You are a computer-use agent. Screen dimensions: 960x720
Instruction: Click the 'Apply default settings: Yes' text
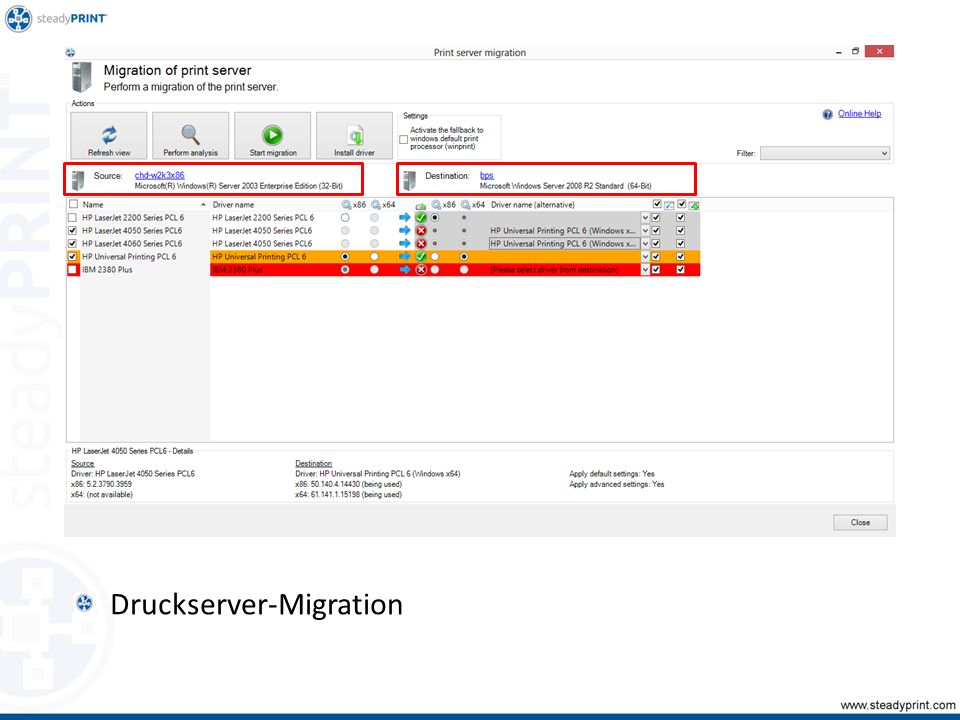[x=612, y=474]
